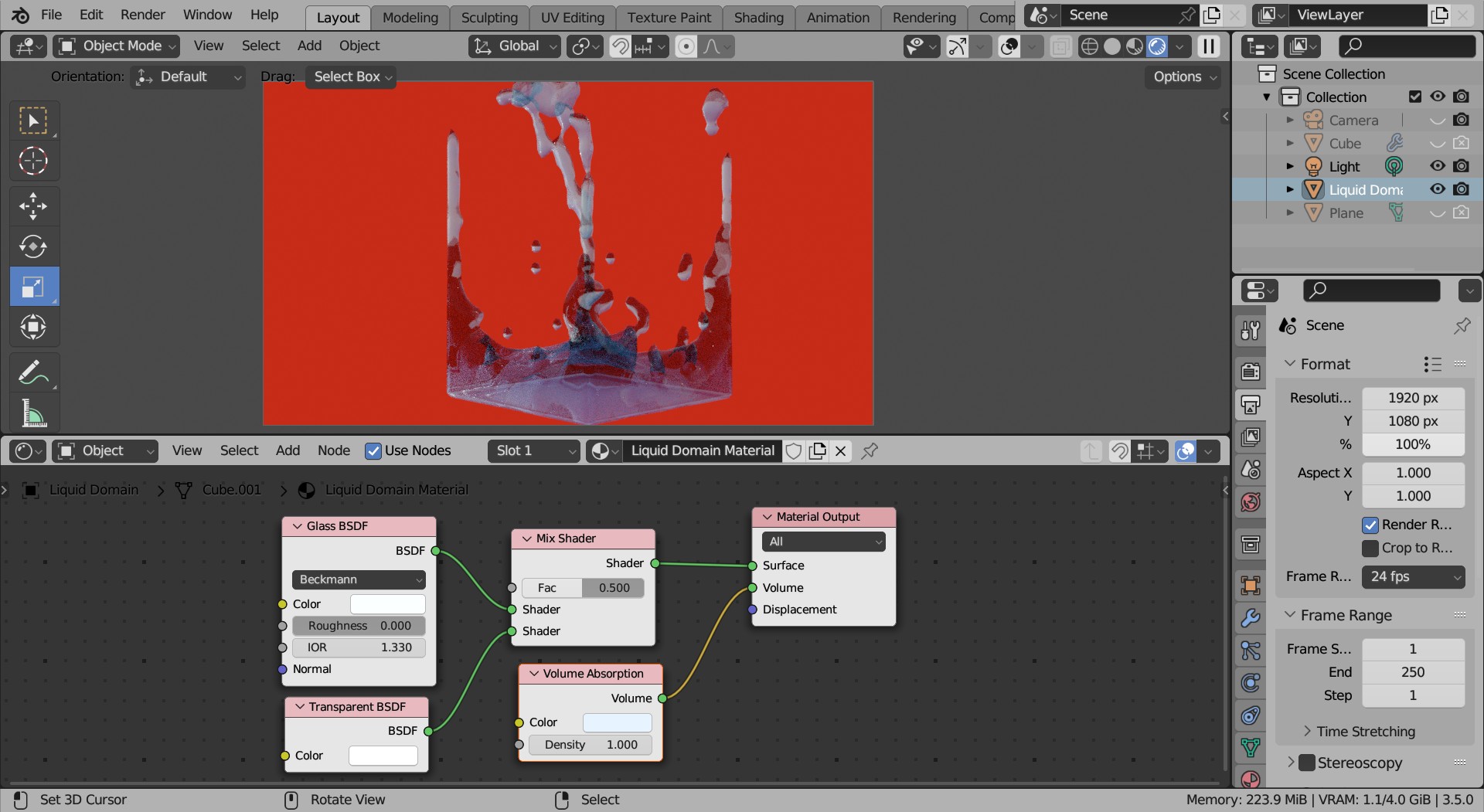Open the Object Constraints properties tab
Viewport: 1484px width, 812px height.
1251,715
